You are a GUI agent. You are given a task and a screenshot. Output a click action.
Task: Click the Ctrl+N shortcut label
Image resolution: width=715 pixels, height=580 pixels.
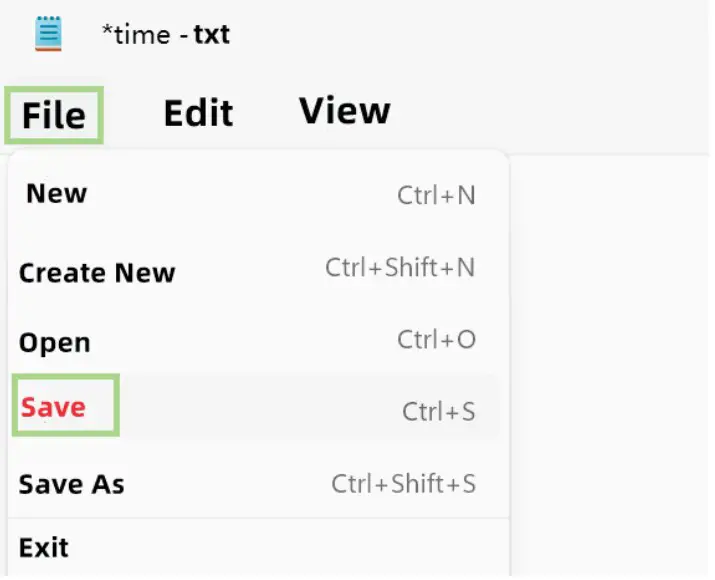[x=436, y=195]
